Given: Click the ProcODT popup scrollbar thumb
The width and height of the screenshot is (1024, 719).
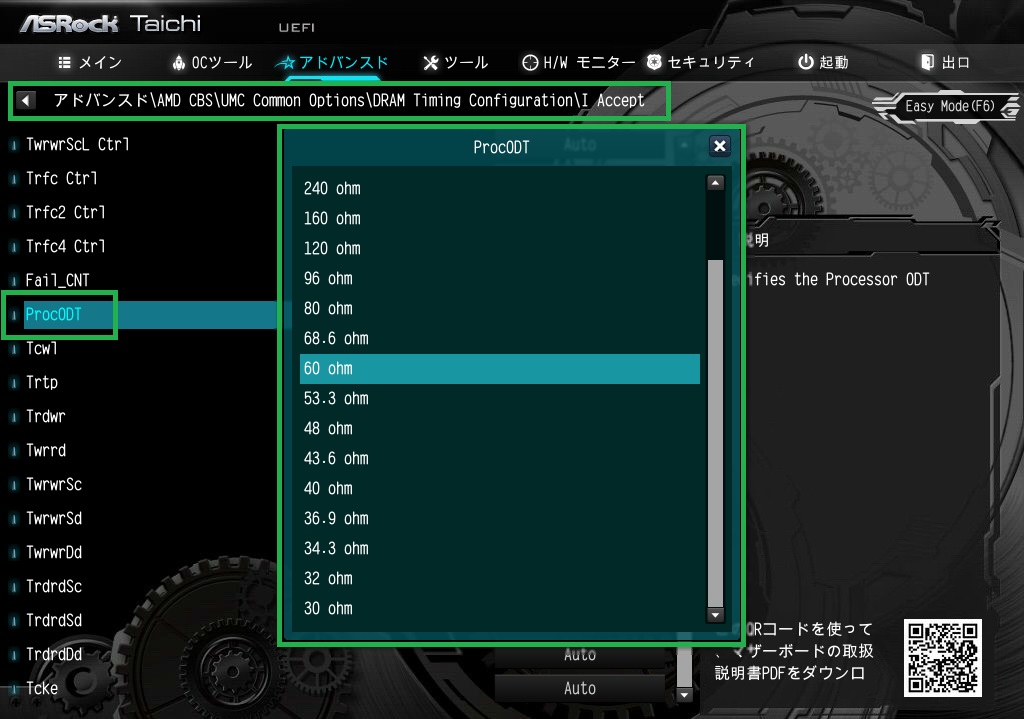Looking at the screenshot, I should click(716, 433).
